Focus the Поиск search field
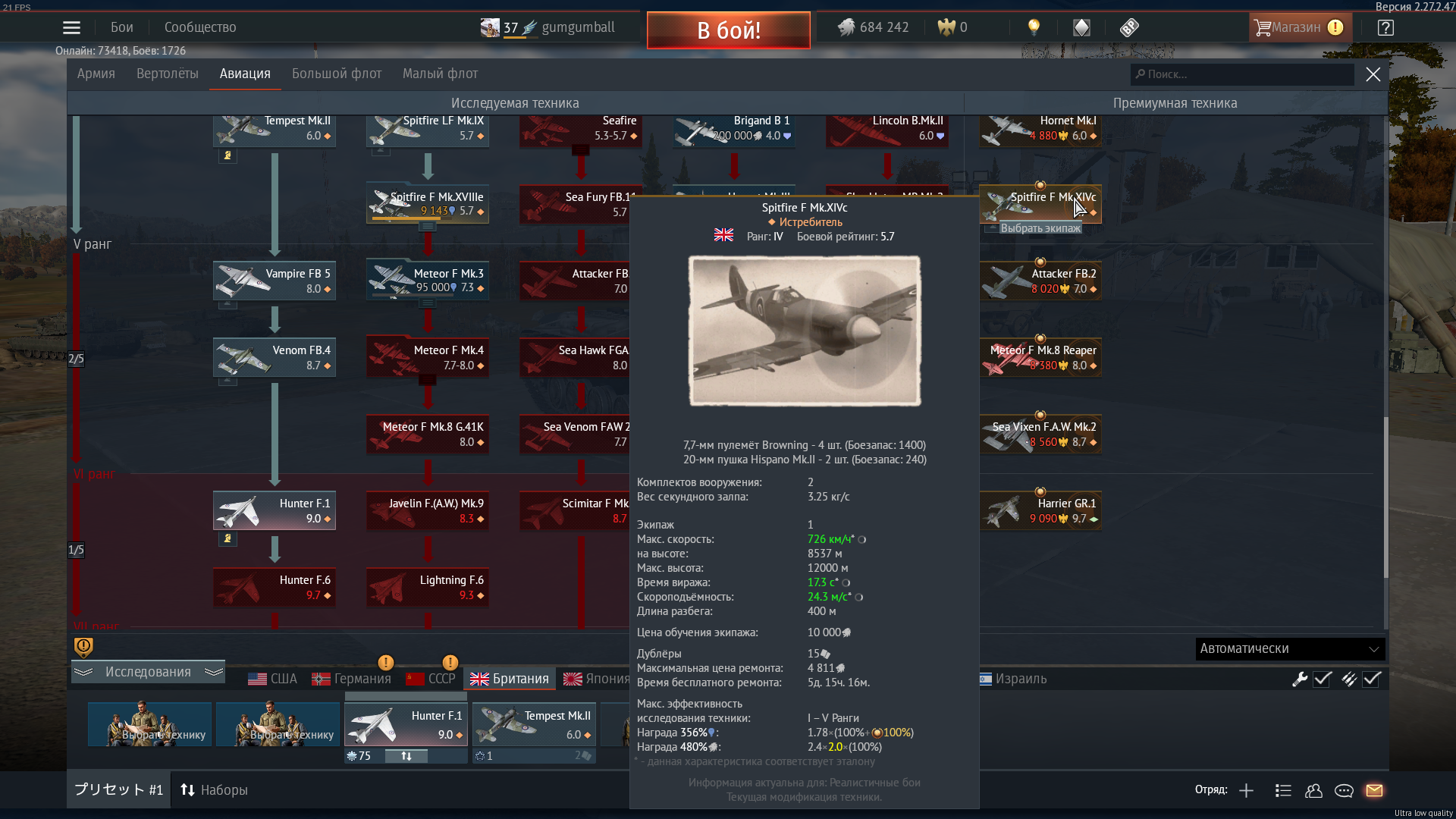The image size is (1456, 819). coord(1242,74)
